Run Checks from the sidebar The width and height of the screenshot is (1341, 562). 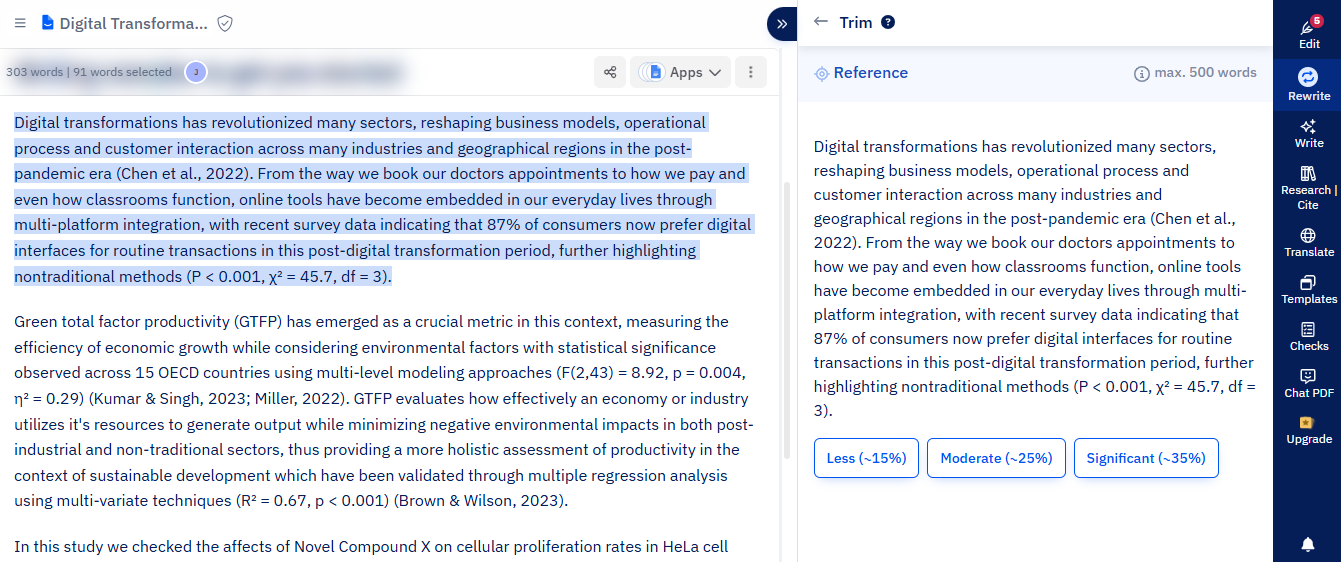point(1309,336)
